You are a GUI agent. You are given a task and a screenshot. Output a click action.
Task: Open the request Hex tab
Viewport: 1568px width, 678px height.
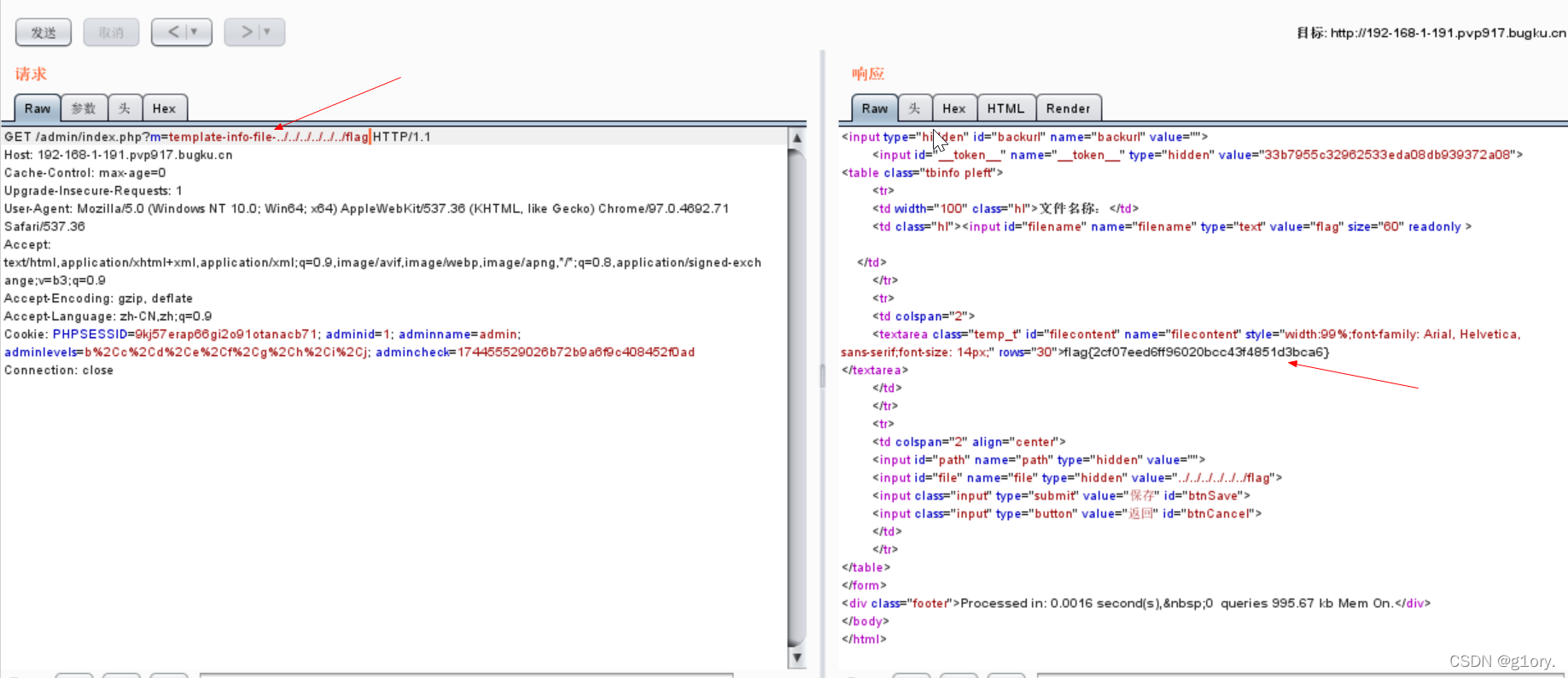click(x=165, y=108)
